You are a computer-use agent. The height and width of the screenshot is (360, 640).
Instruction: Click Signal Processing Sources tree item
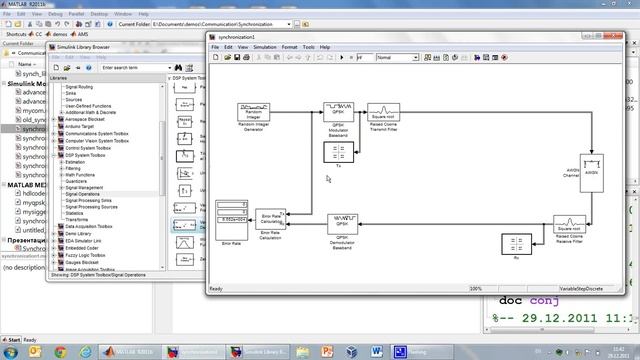point(91,207)
